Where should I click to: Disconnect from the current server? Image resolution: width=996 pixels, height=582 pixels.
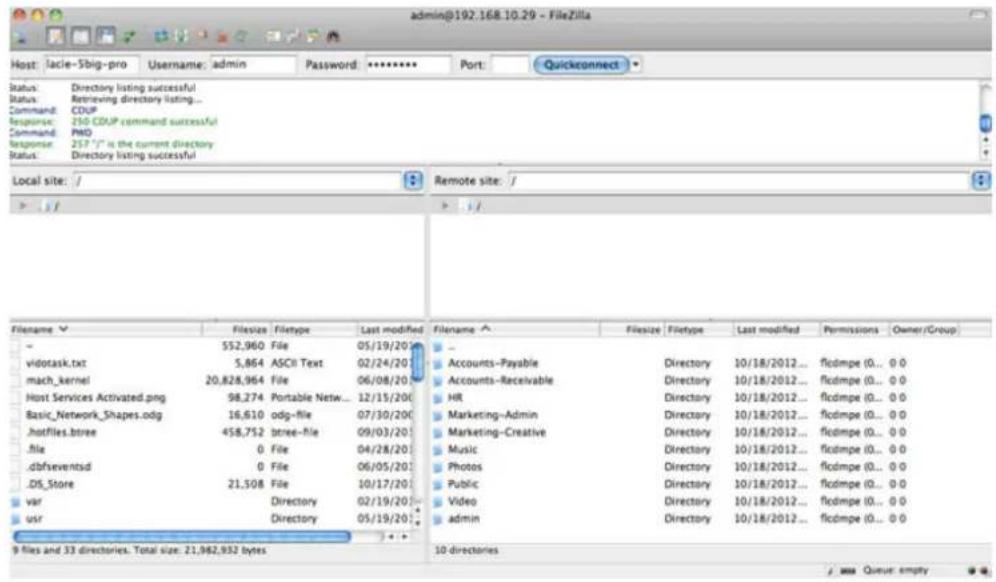tap(222, 37)
